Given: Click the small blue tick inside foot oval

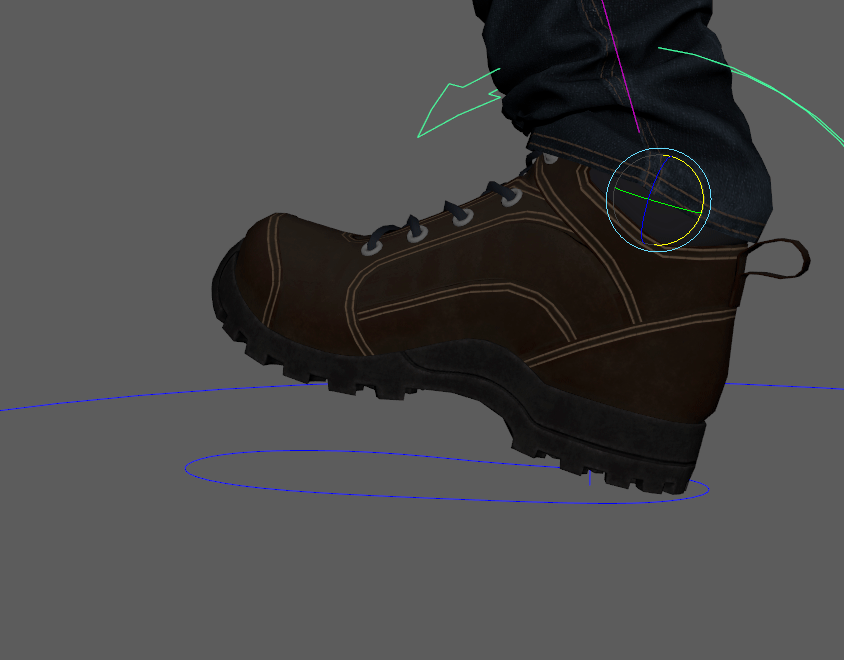Looking at the screenshot, I should (590, 479).
